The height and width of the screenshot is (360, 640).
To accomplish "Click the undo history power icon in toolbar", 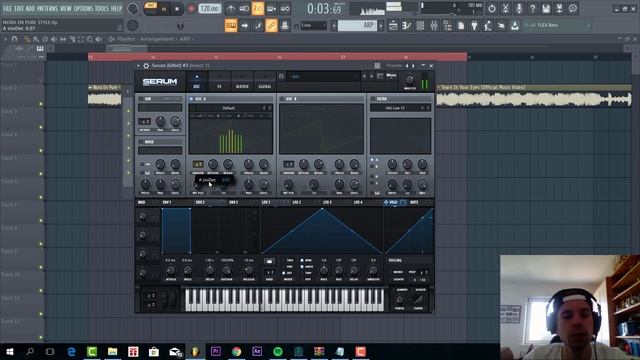I will click(492, 8).
